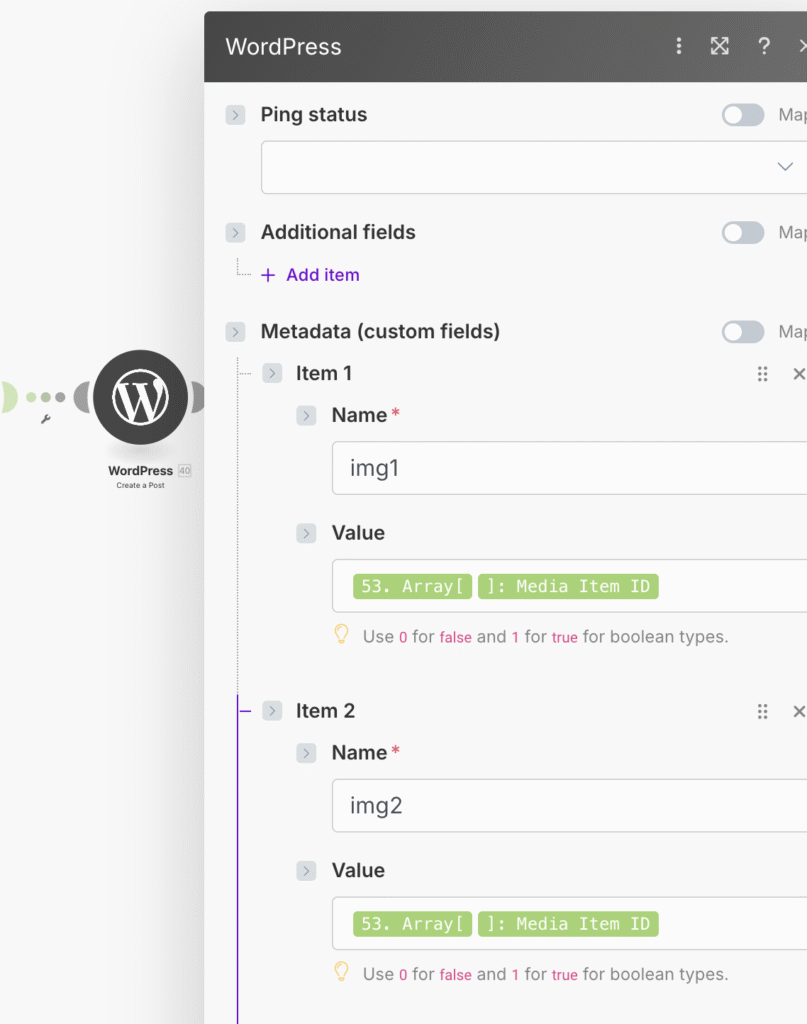Screen dimensions: 807x1024
Task: Toggle the Map switch for Additional fields
Action: tap(743, 233)
